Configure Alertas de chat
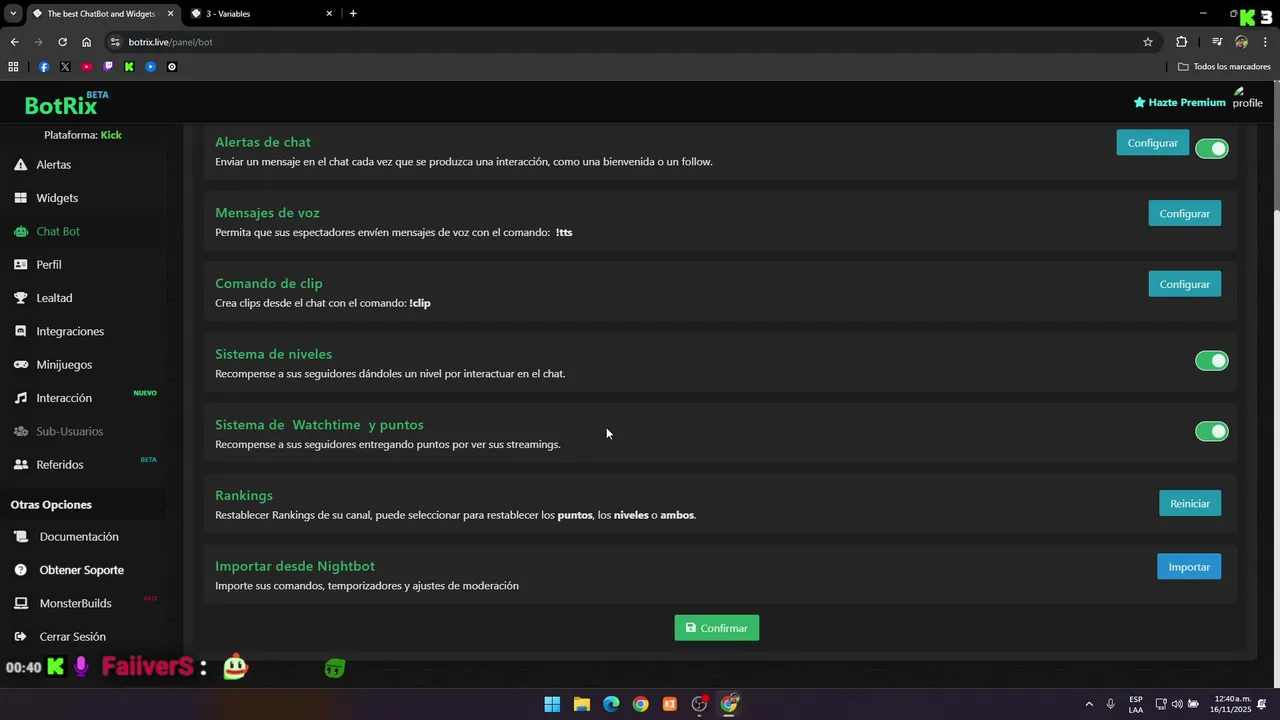Screen dimensions: 1280x720 click(x=1153, y=143)
